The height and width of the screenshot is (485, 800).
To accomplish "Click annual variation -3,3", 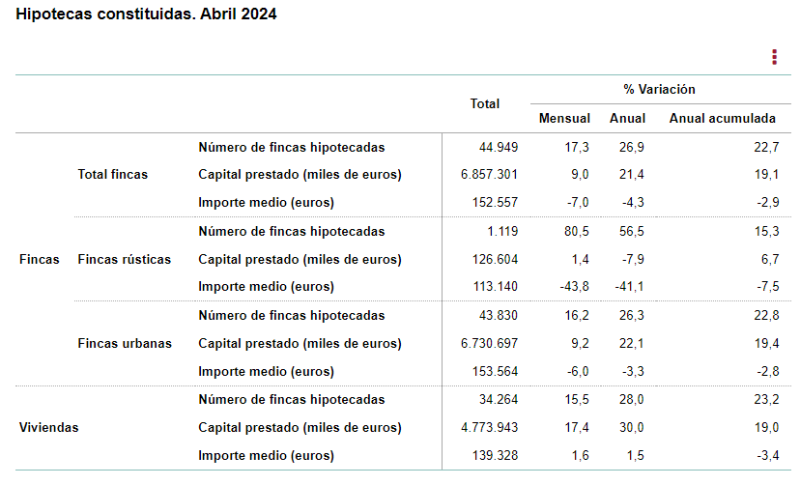I will tap(633, 371).
